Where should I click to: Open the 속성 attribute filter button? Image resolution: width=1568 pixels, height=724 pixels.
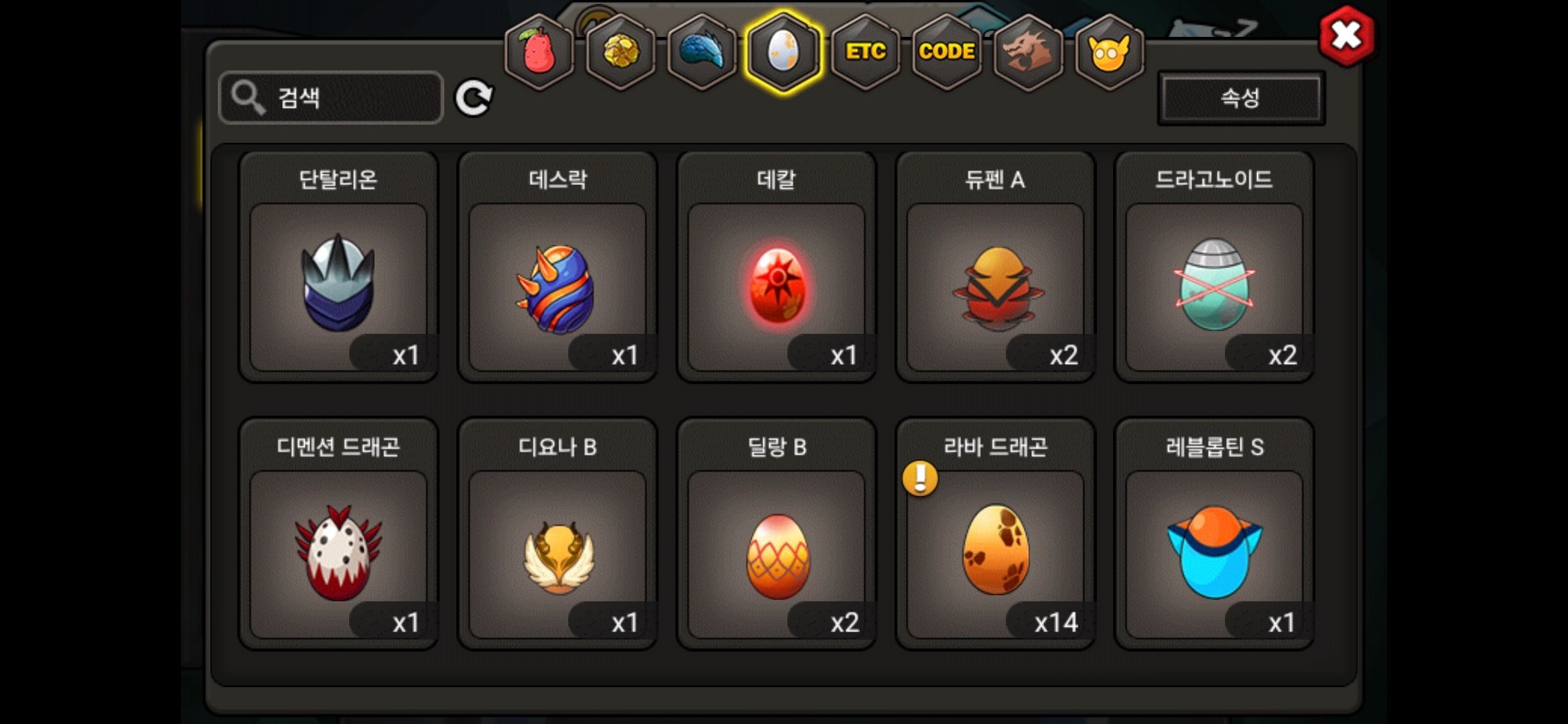click(1241, 98)
